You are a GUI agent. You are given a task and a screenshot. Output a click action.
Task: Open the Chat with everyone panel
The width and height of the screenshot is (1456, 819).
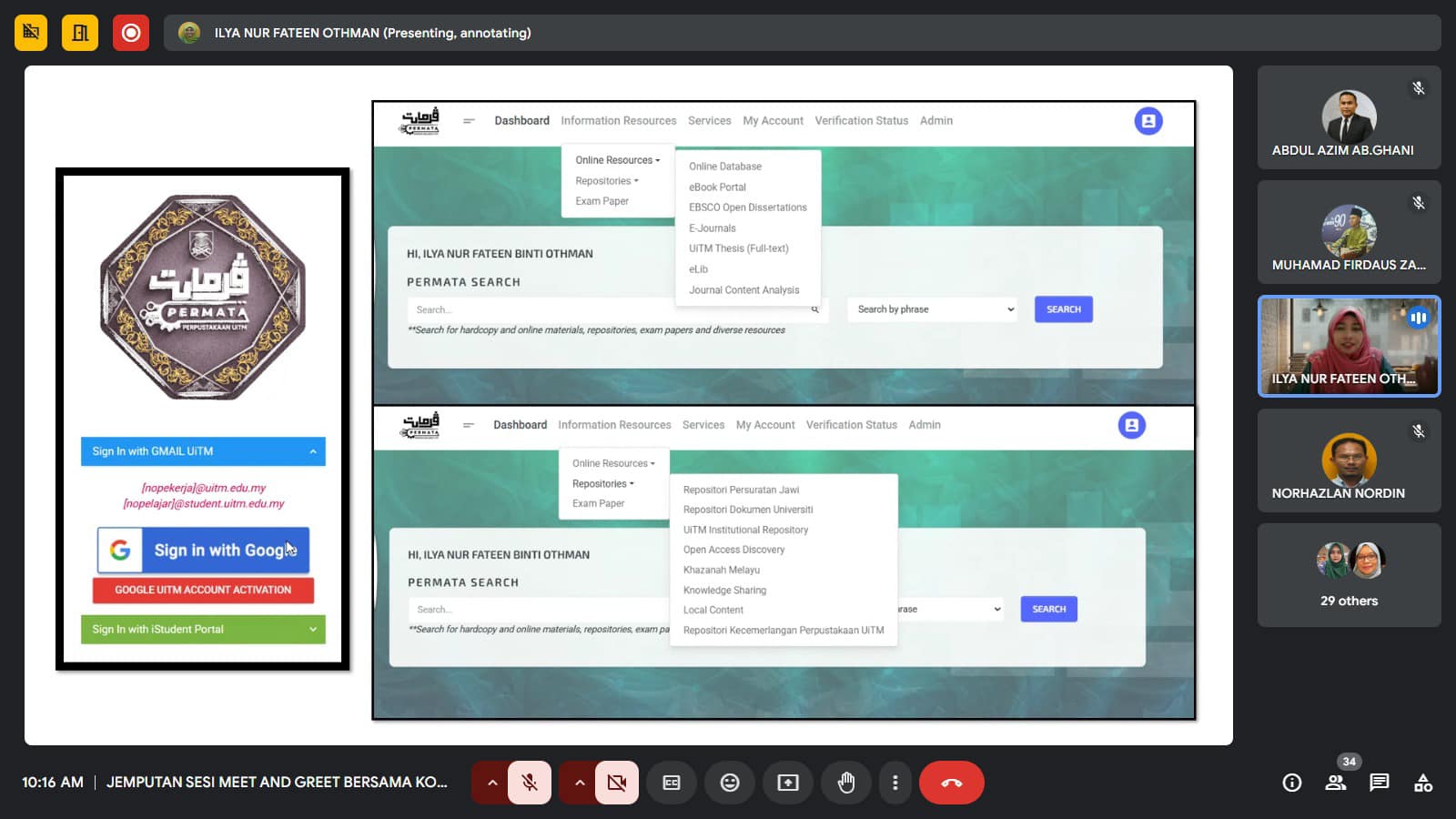tap(1380, 783)
